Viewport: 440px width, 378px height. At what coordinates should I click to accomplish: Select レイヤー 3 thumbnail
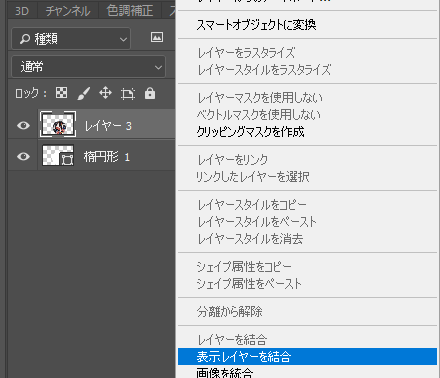(58, 124)
